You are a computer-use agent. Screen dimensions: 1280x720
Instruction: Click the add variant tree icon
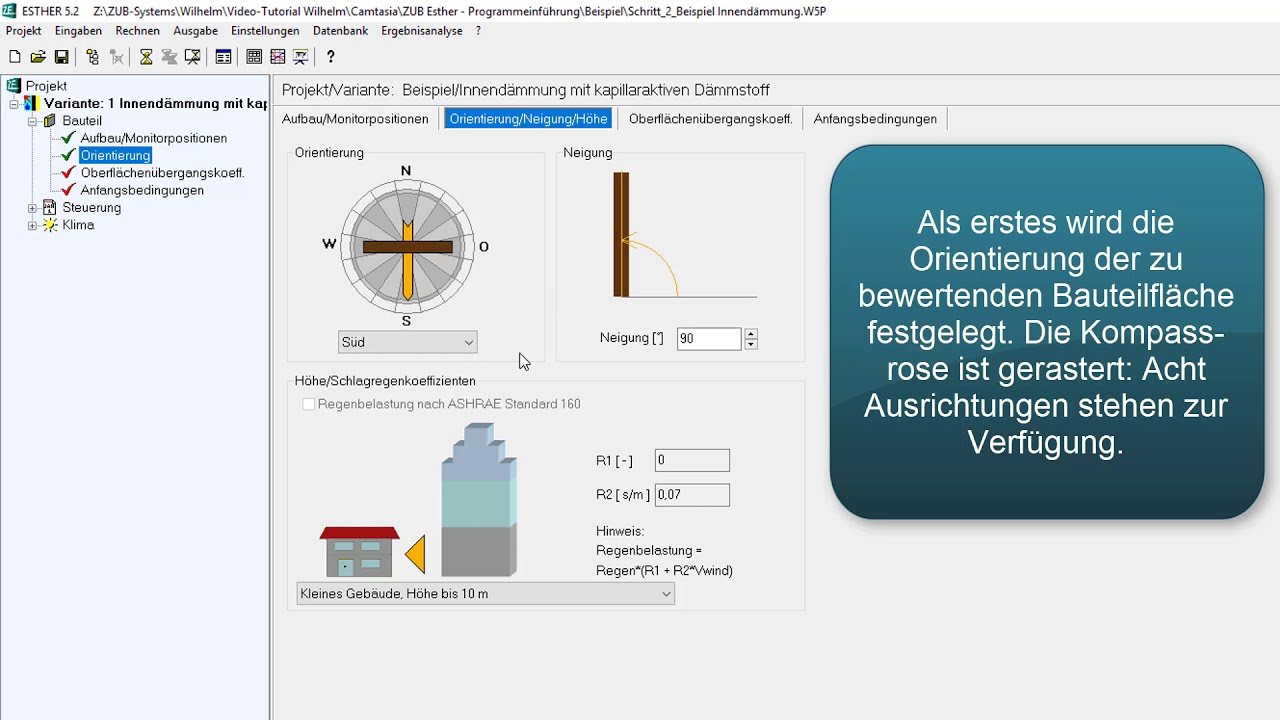click(93, 57)
